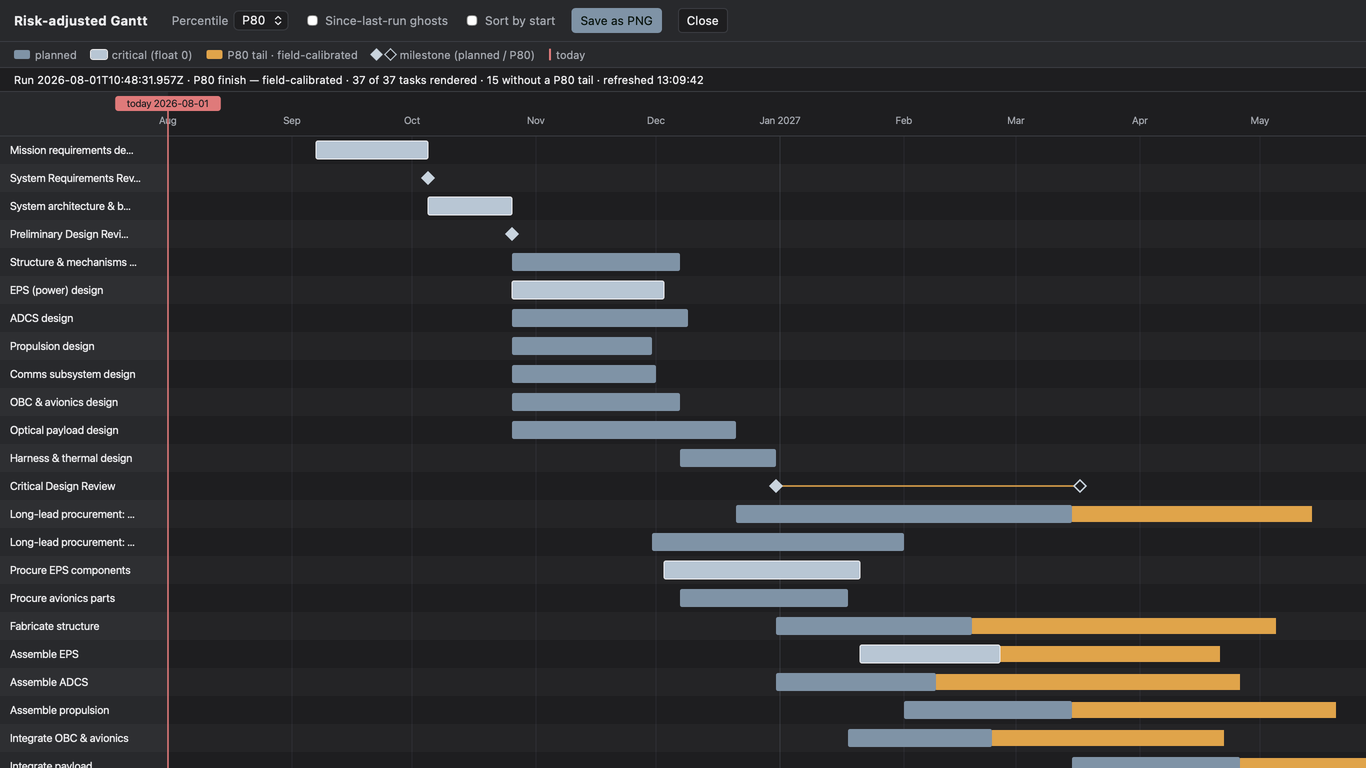Enable Since-last-run ghosts checkbox
The height and width of the screenshot is (768, 1366).
[312, 21]
